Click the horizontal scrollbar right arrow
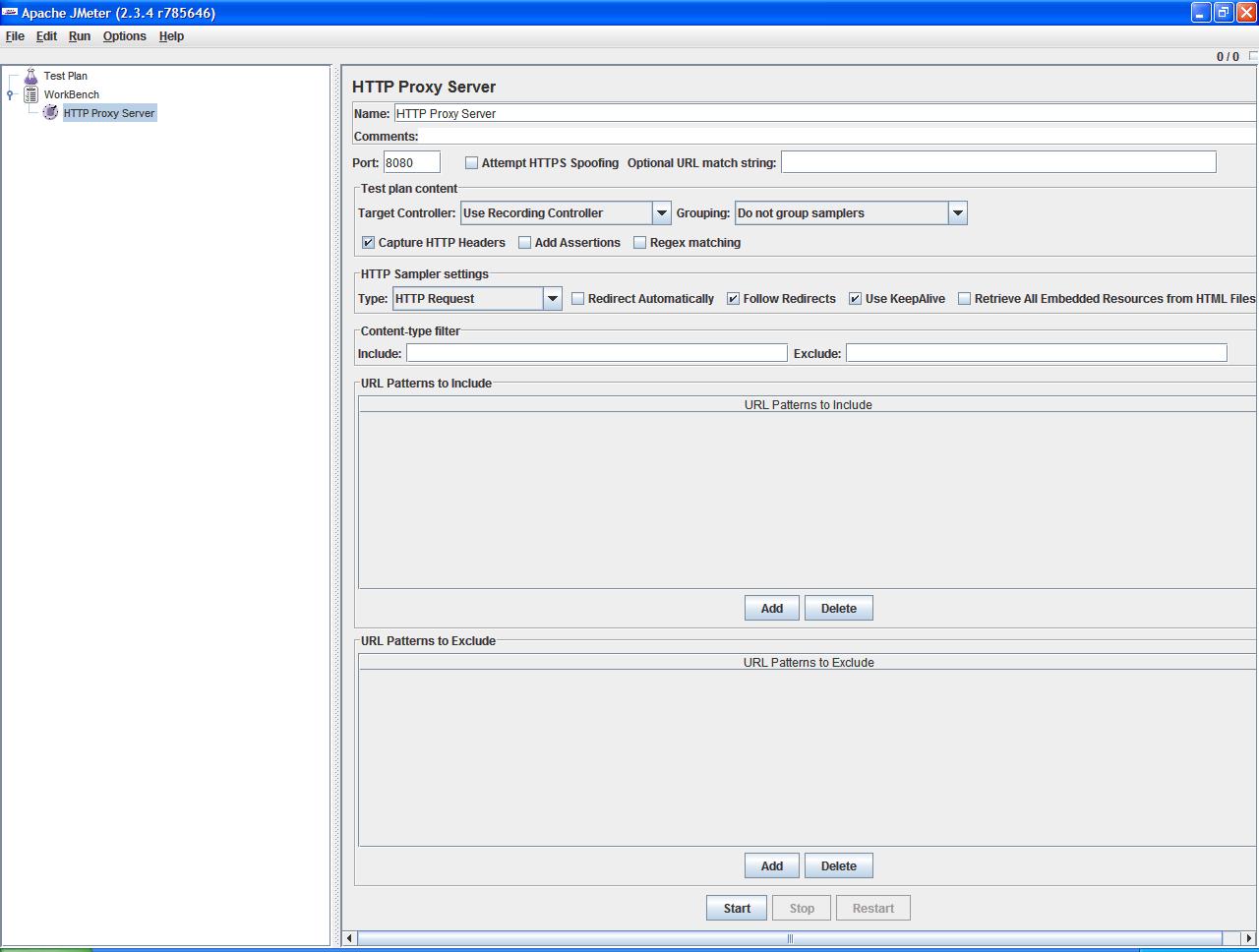This screenshot has height=952, width=1259. 1249,938
